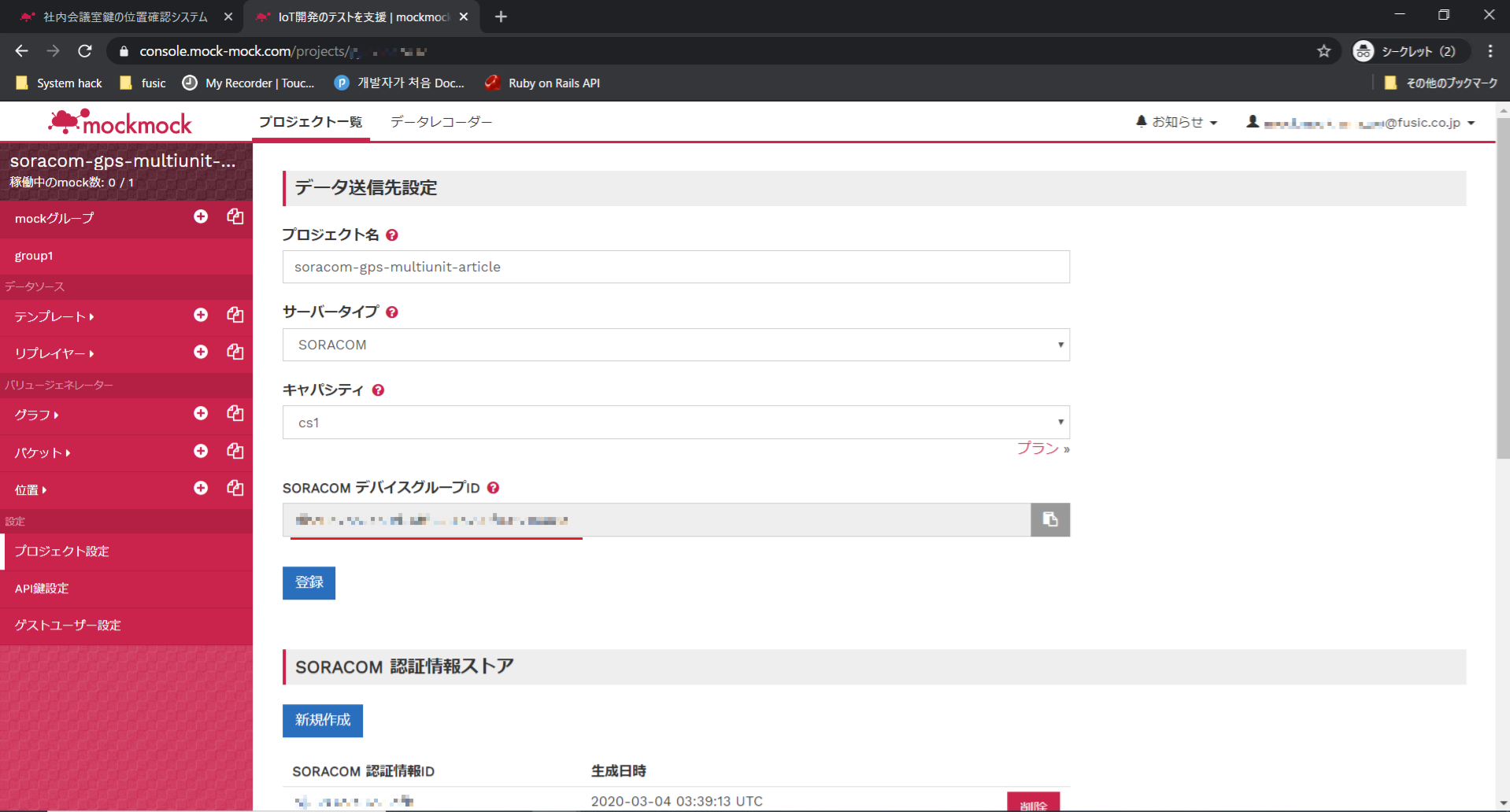Click copy icon next to グラフ
The height and width of the screenshot is (812, 1510).
235,413
